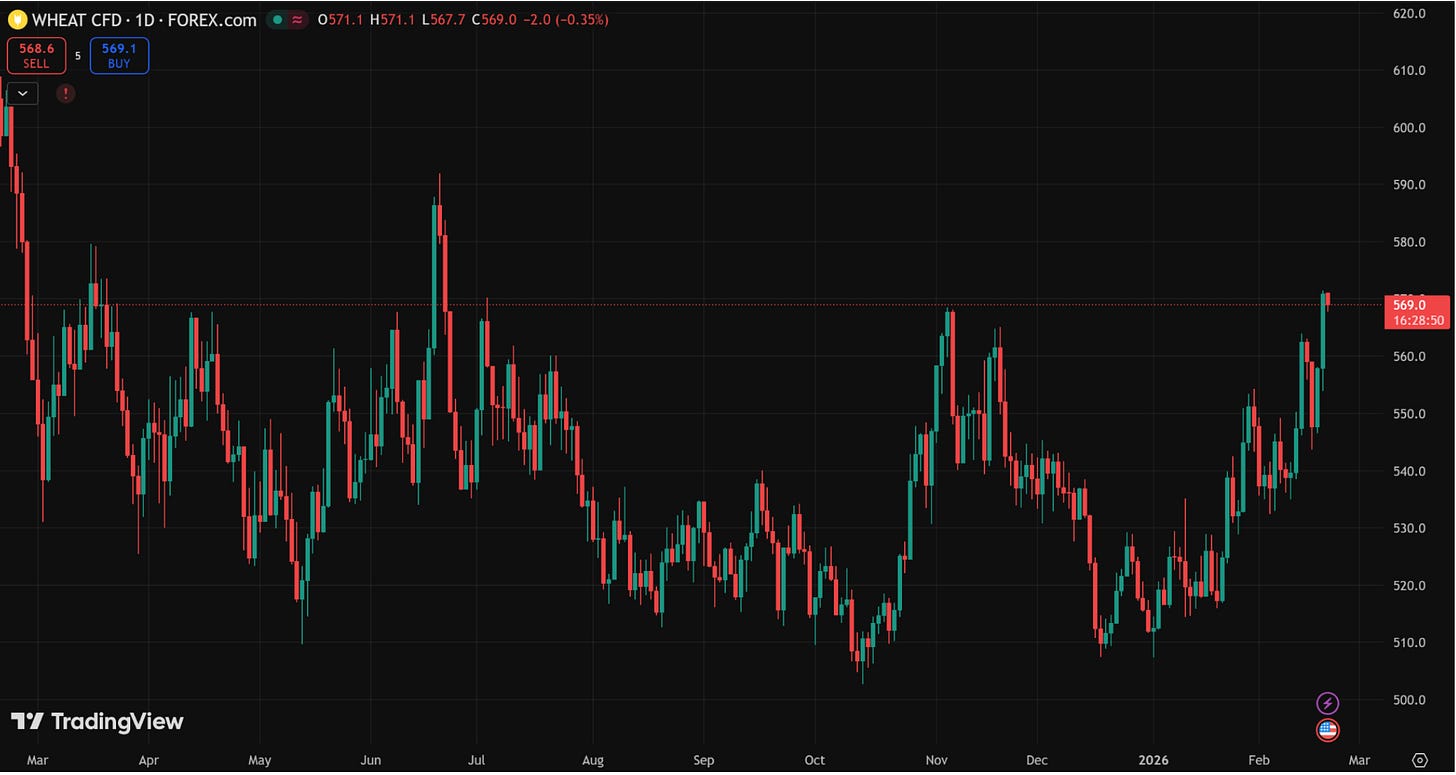Click the 590.0 price axis label
This screenshot has width=1456, height=775.
pos(1408,184)
